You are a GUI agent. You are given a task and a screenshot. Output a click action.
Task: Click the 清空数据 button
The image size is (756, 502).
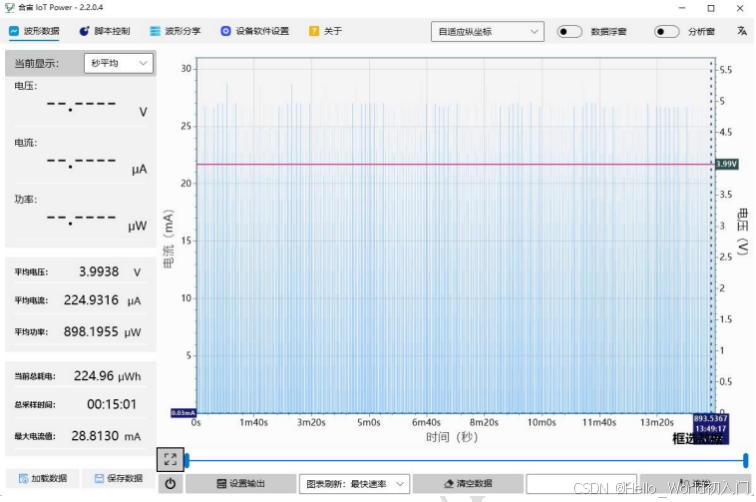(x=468, y=484)
